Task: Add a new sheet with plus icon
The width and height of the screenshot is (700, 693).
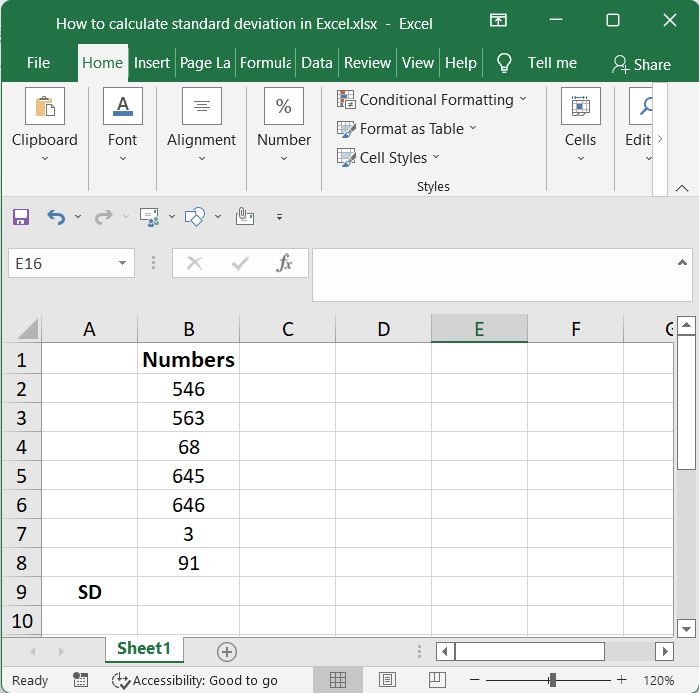Action: point(227,651)
